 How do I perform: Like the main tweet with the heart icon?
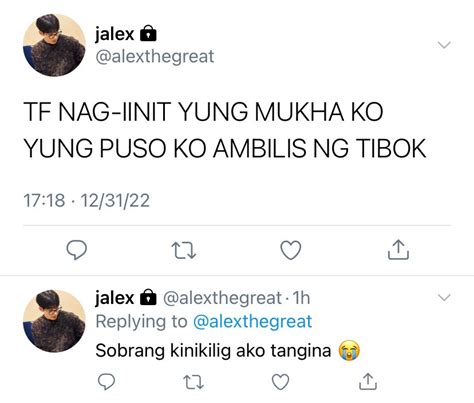(x=291, y=250)
